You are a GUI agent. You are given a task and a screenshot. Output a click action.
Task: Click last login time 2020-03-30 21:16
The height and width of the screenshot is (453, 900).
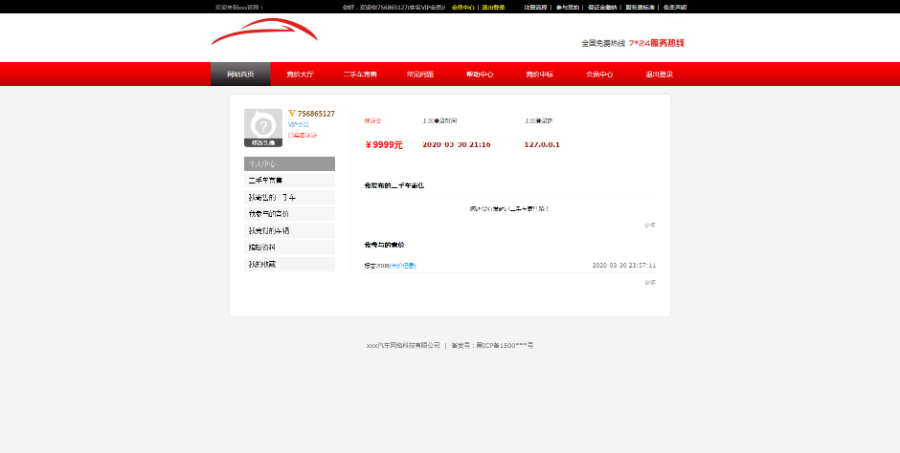pyautogui.click(x=456, y=145)
